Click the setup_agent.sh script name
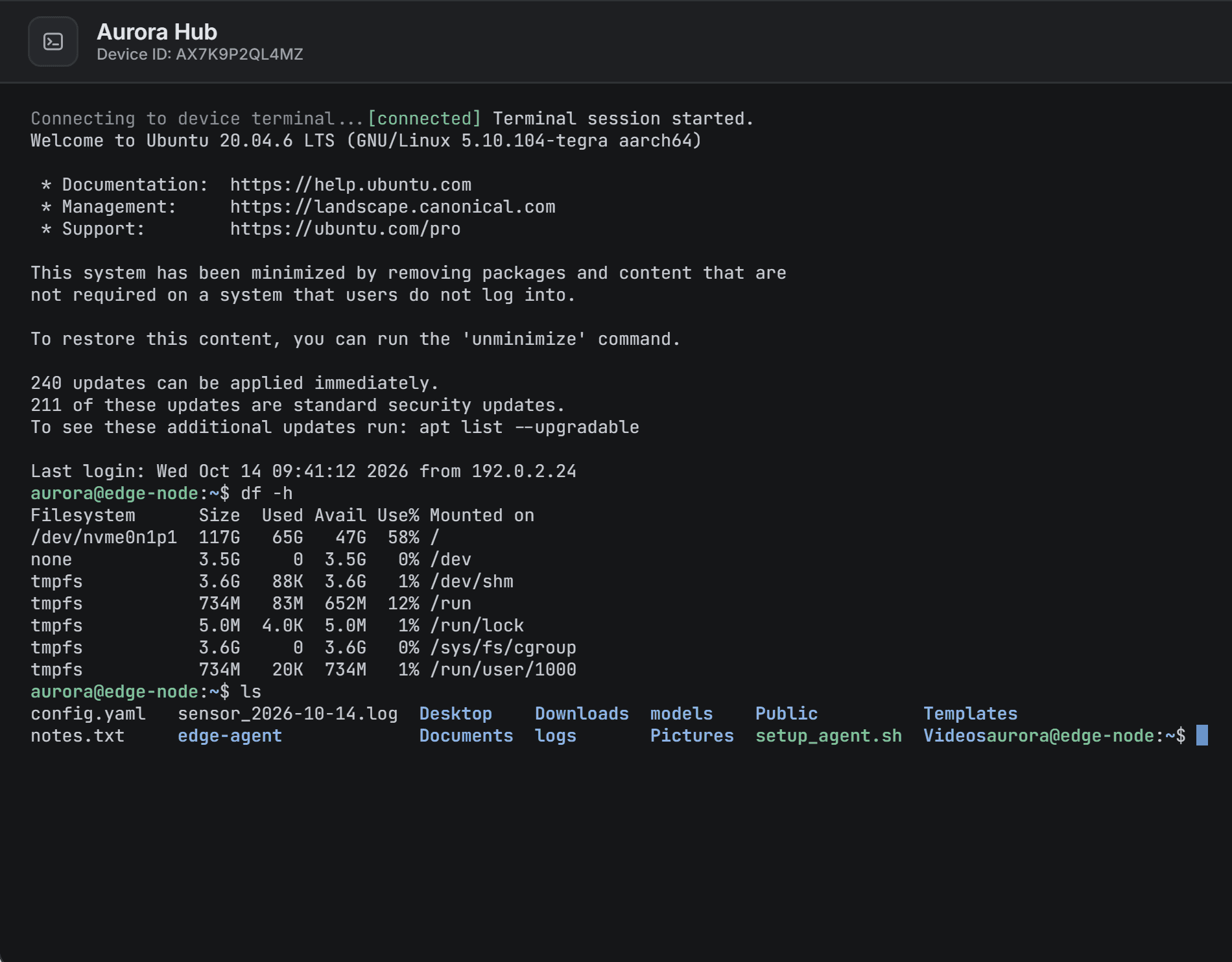Viewport: 1232px width, 962px height. pyautogui.click(x=829, y=736)
